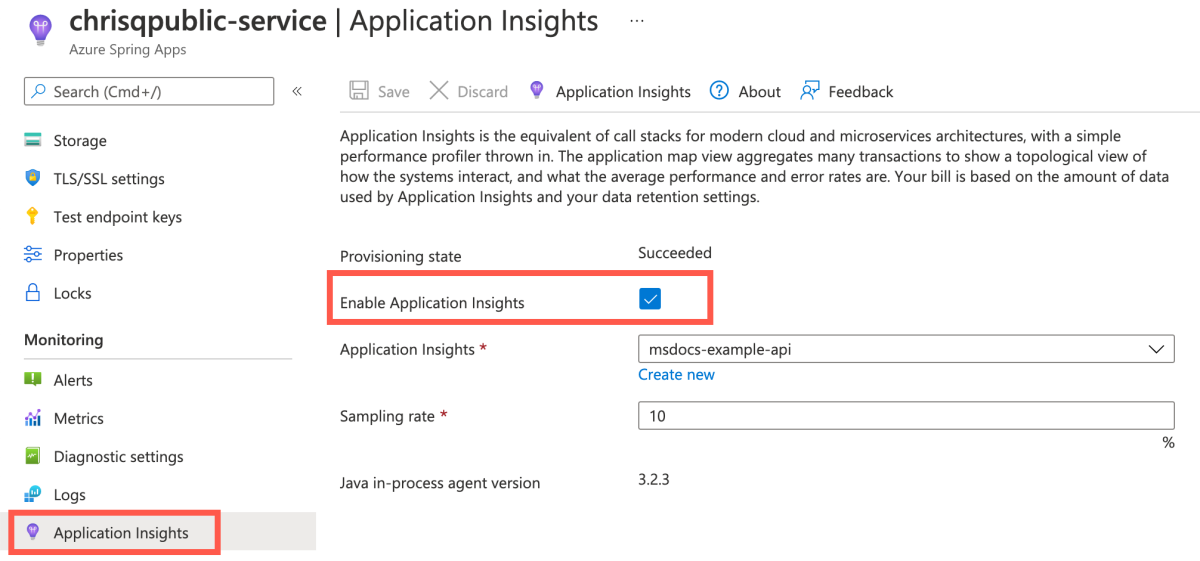Expand the msdocs-example-api dropdown
This screenshot has height=561, width=1200.
906,349
